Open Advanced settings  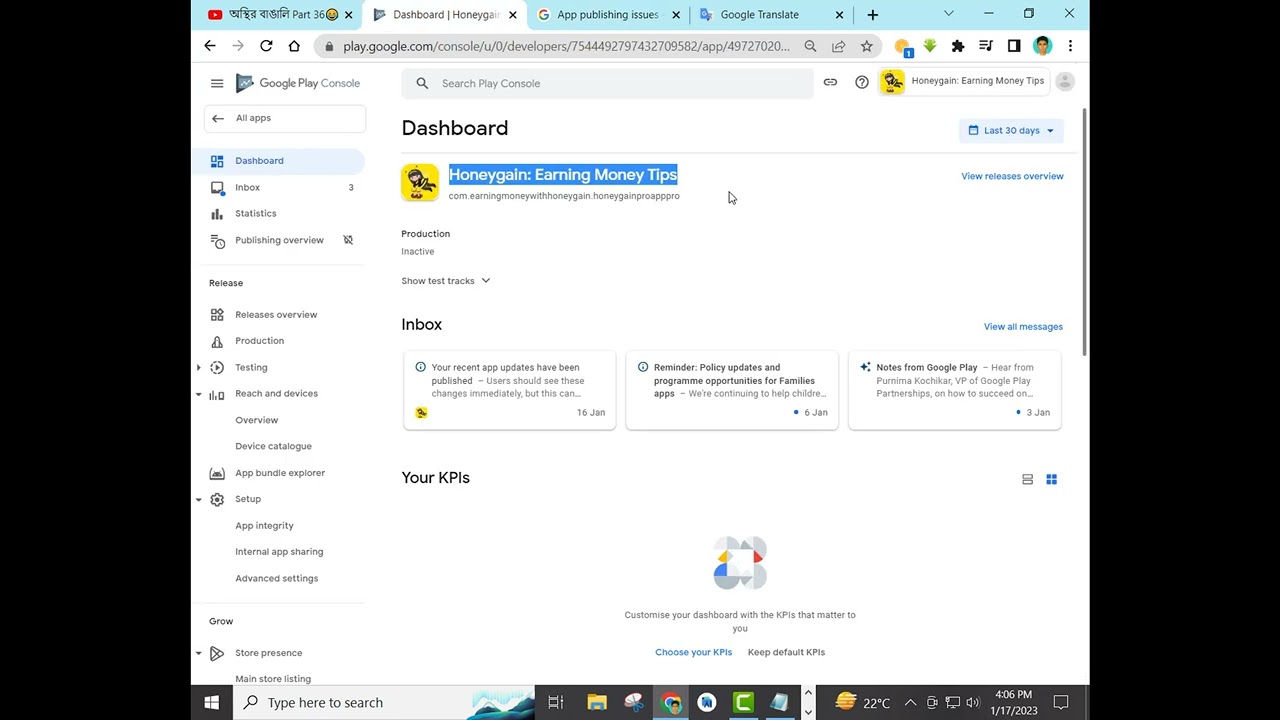tap(276, 579)
